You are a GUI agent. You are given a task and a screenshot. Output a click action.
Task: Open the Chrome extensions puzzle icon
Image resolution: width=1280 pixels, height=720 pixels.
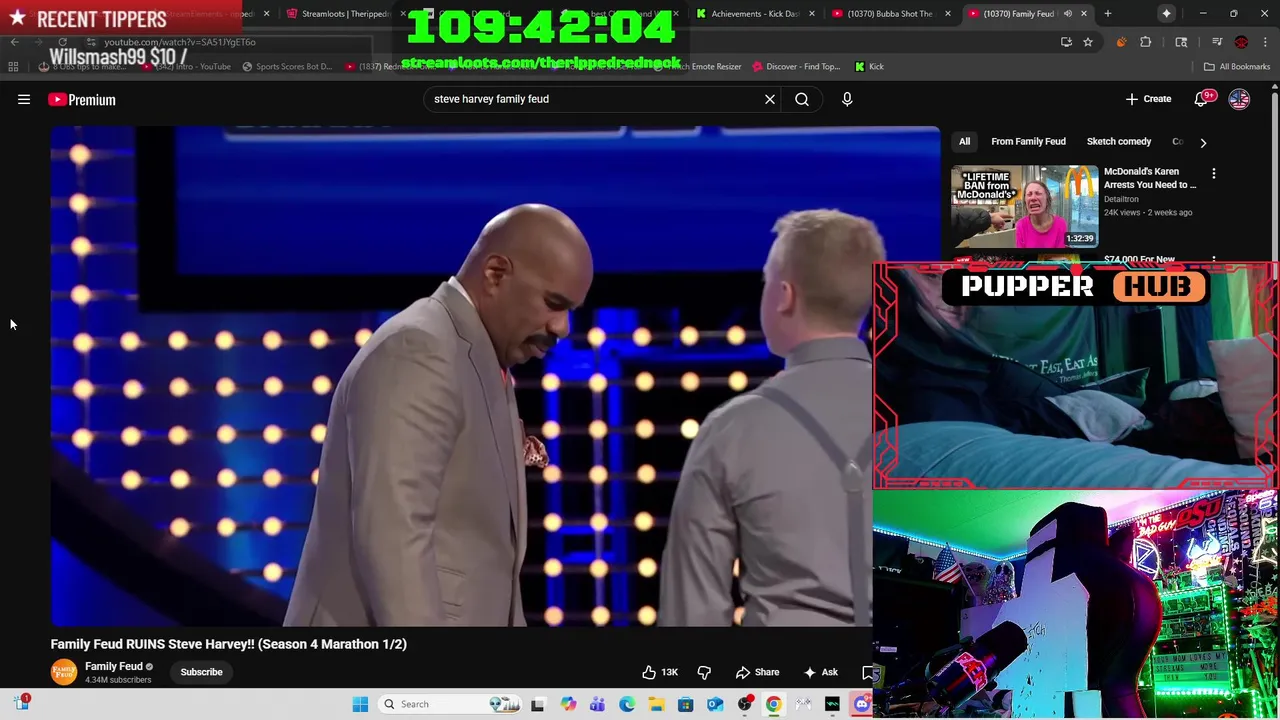tap(1146, 42)
